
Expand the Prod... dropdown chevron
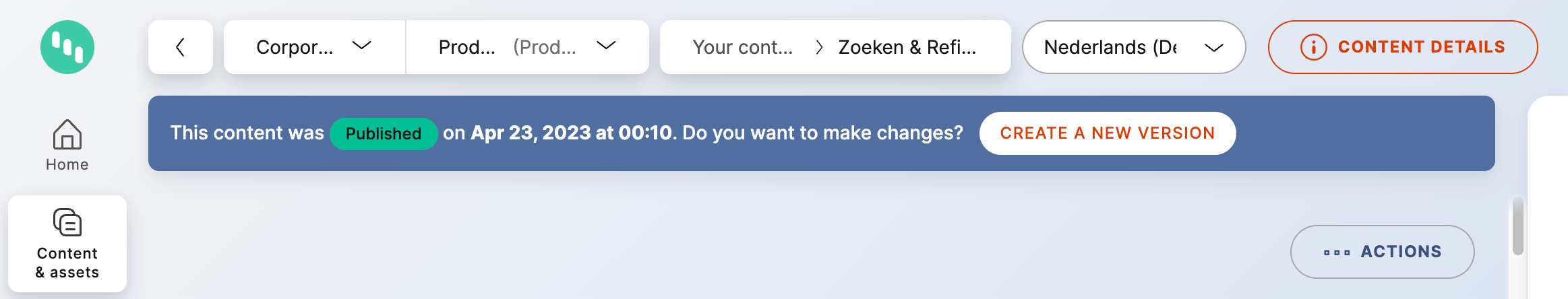(606, 46)
